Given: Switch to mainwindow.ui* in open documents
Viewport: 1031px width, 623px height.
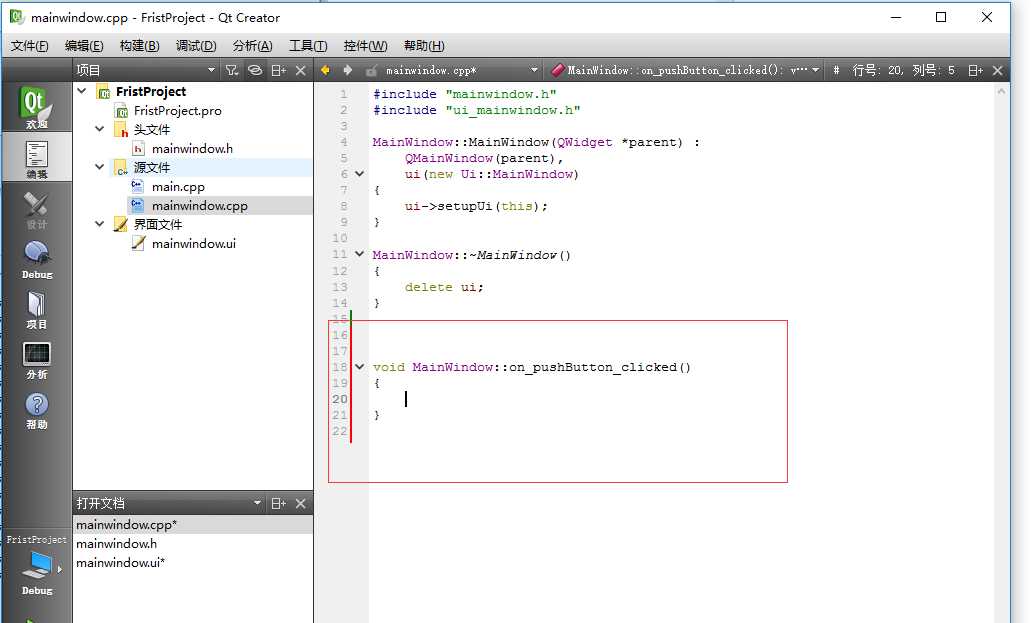Looking at the screenshot, I should tap(193, 563).
